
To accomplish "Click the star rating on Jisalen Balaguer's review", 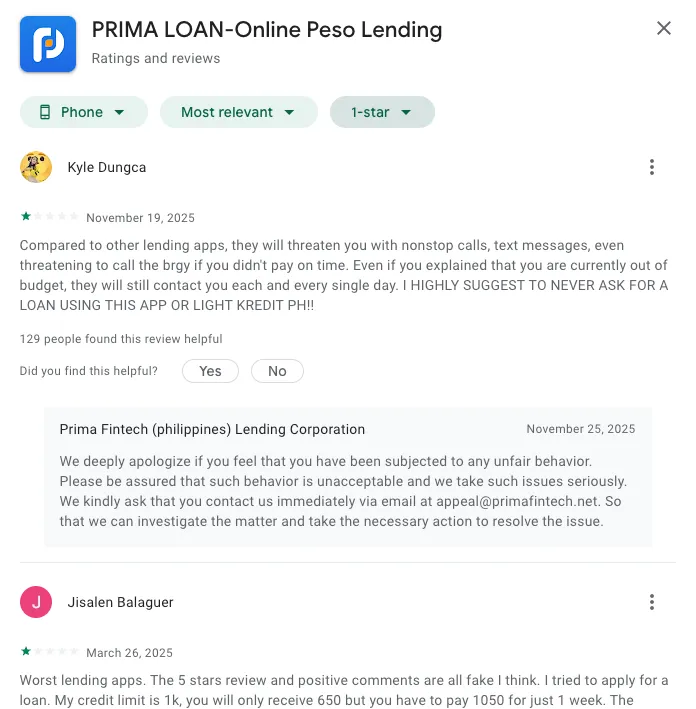I will (50, 652).
